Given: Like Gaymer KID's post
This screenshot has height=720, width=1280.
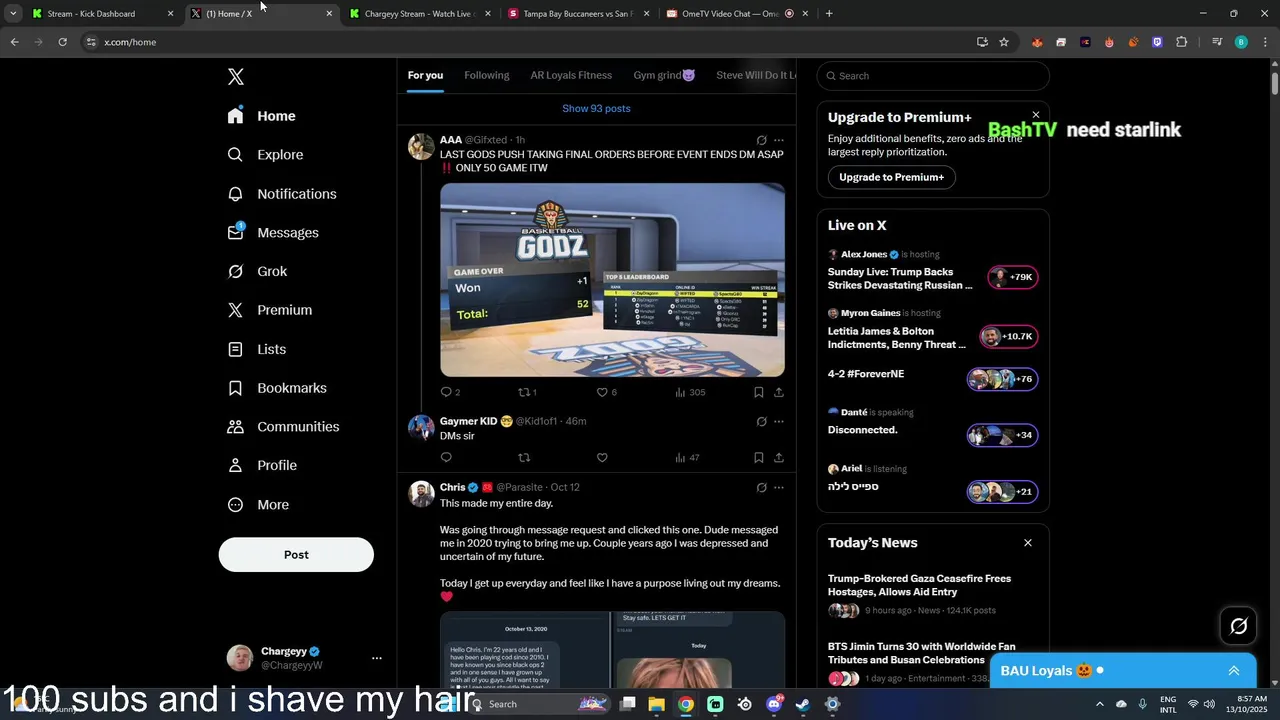Looking at the screenshot, I should tap(602, 458).
